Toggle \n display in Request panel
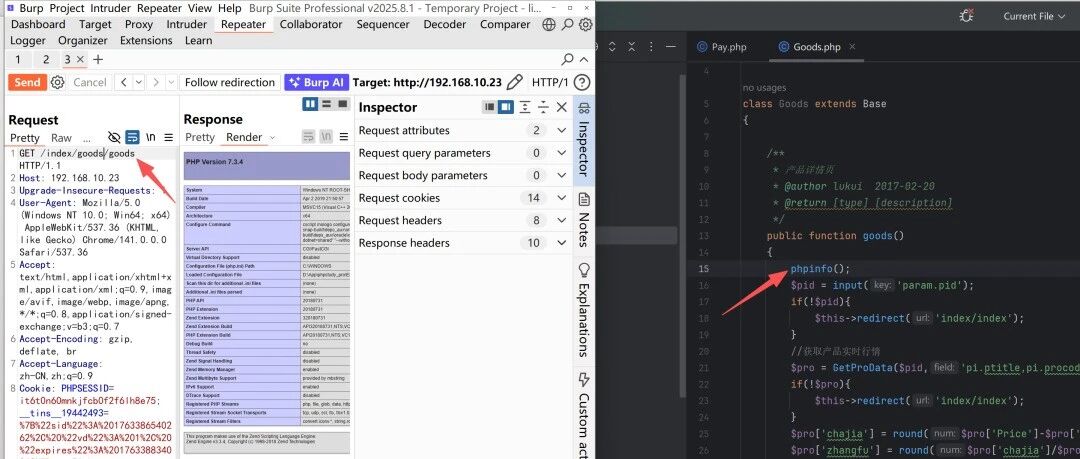Viewport: 1080px width, 459px height. [150, 137]
